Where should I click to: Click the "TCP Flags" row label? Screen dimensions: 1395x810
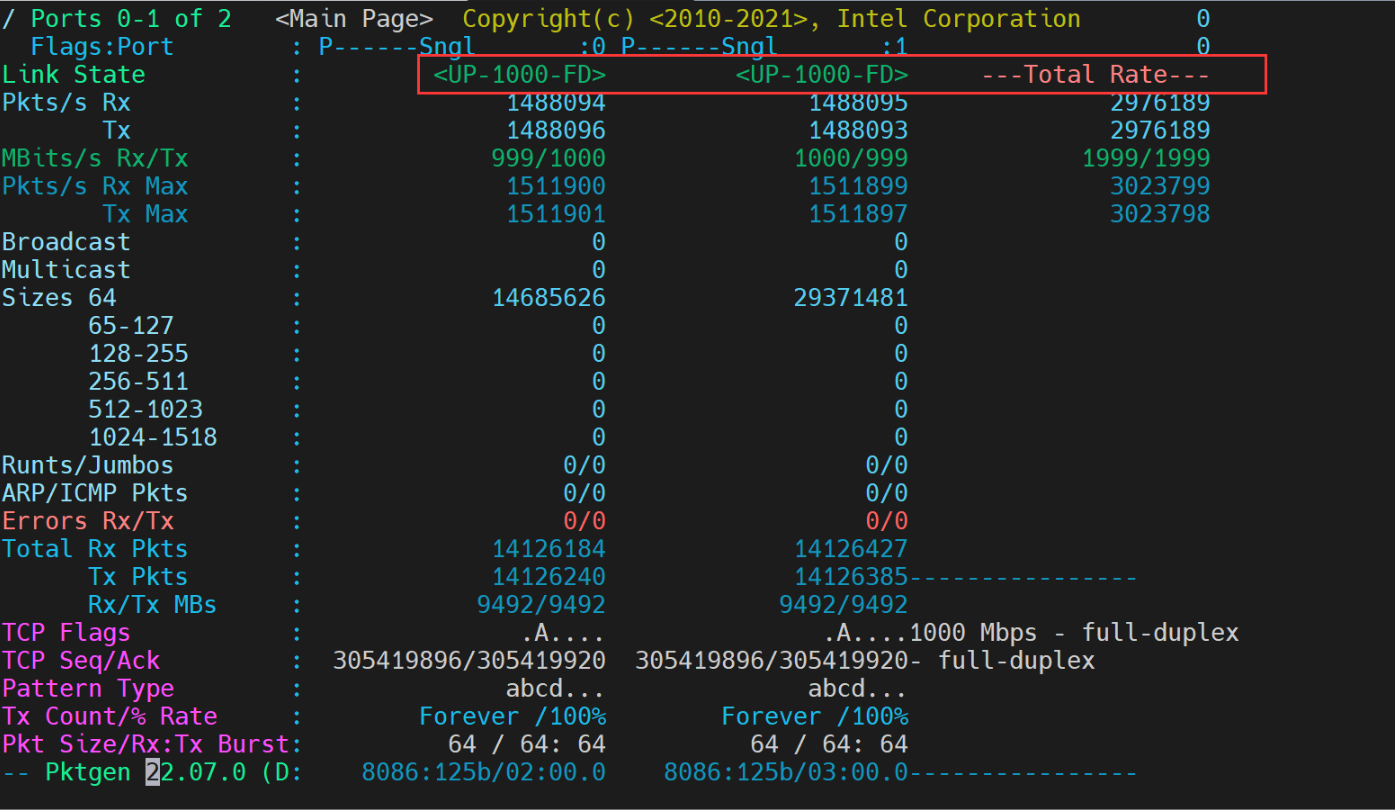66,633
